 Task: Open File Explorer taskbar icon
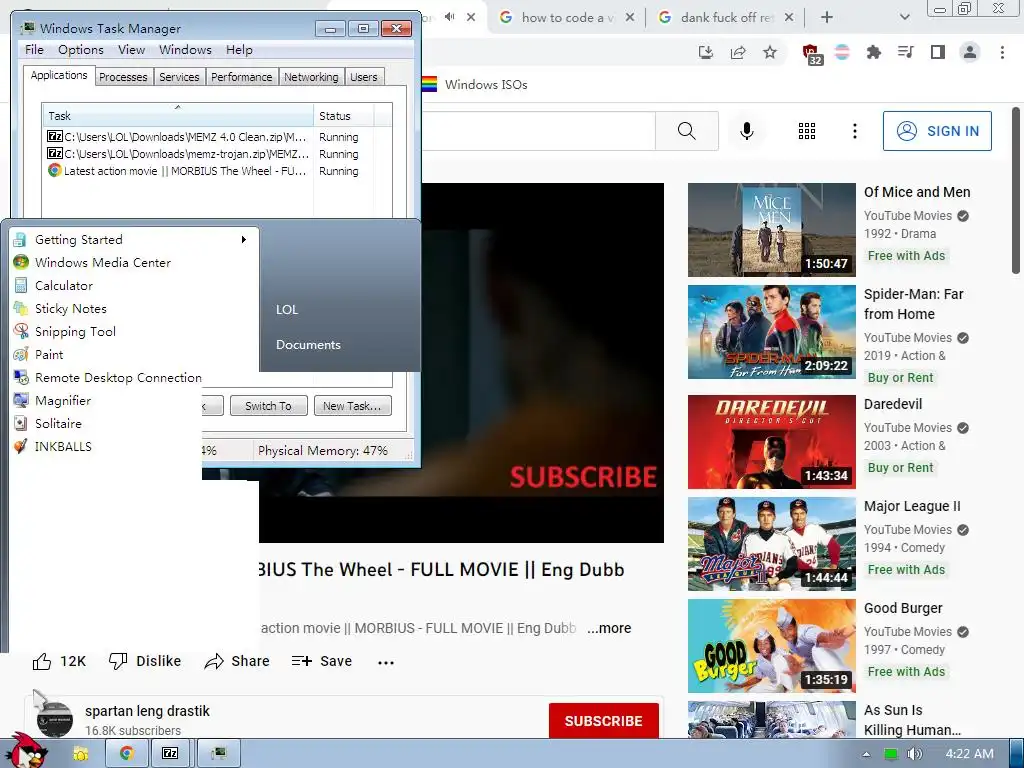pyautogui.click(x=80, y=754)
